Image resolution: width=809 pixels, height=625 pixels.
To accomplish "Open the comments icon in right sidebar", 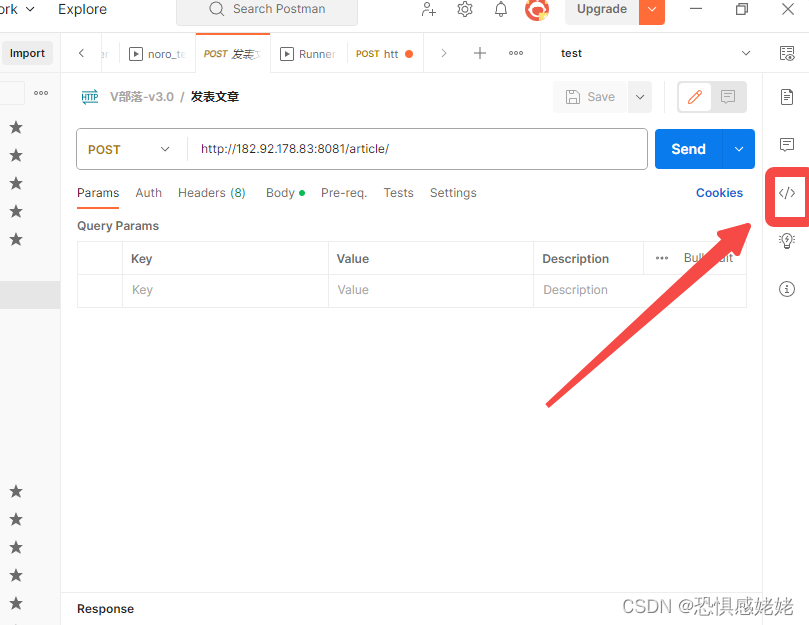I will click(787, 145).
